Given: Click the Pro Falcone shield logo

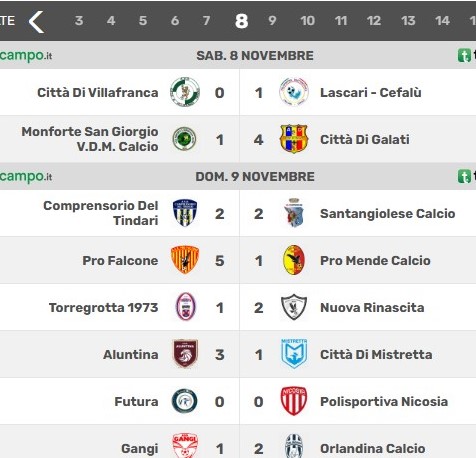Looking at the screenshot, I should (185, 260).
